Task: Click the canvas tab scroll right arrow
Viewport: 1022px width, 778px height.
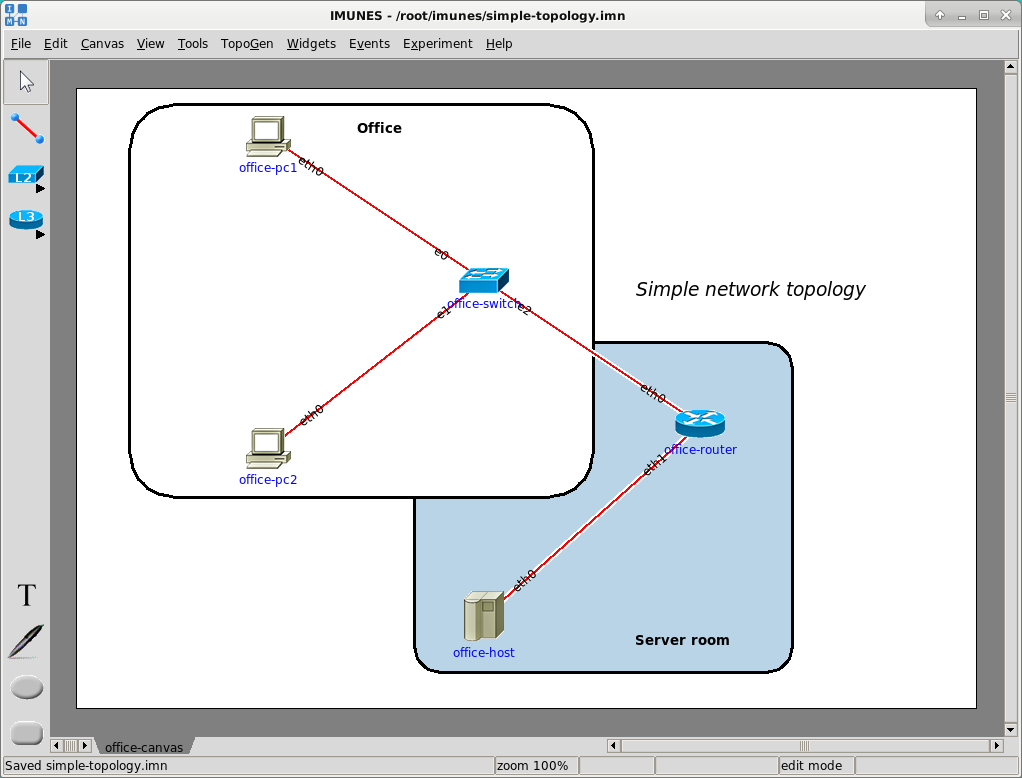Action: (85, 745)
